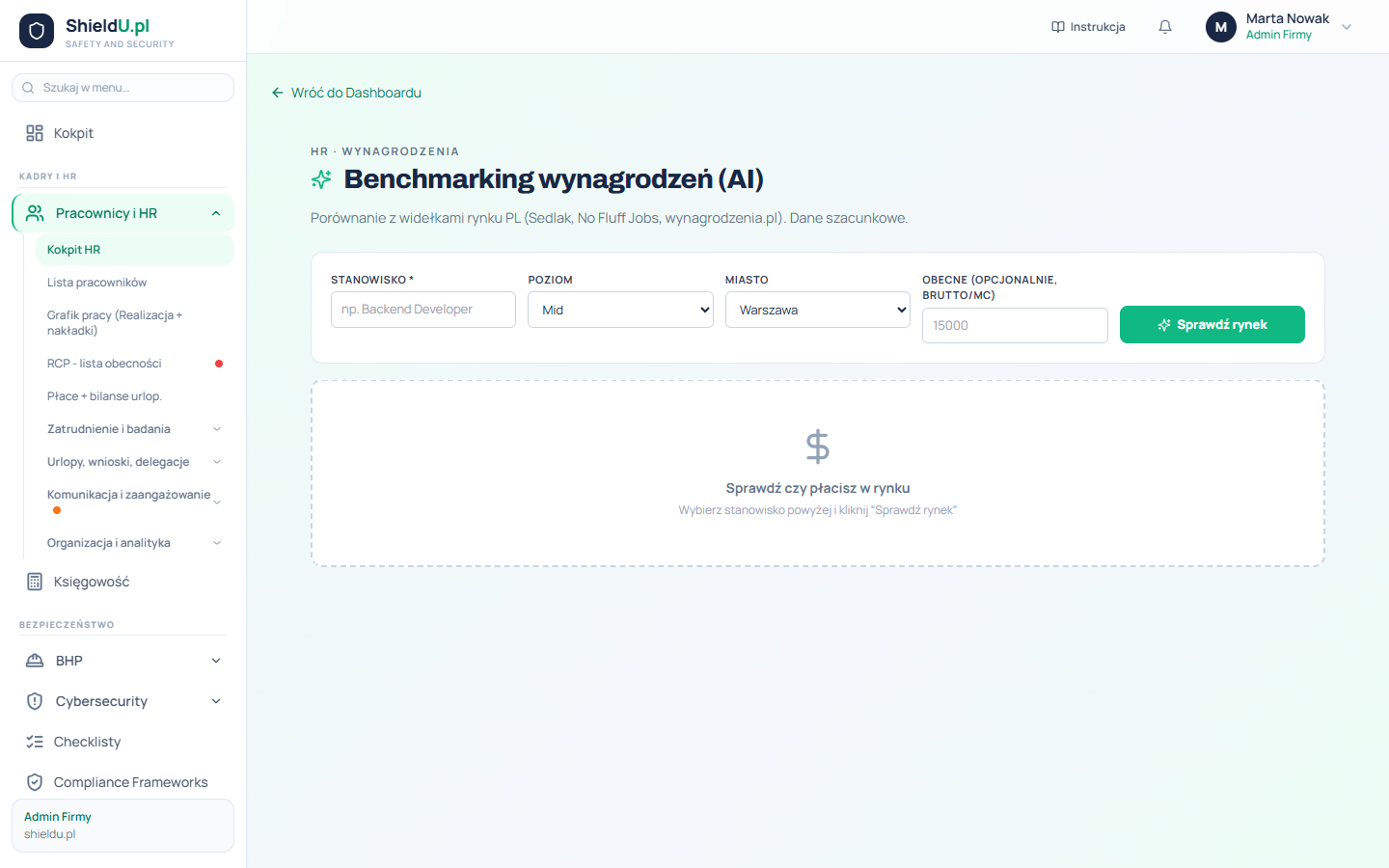Viewport: 1389px width, 868px height.
Task: Click the Księgowość calculator icon
Action: pos(35,582)
